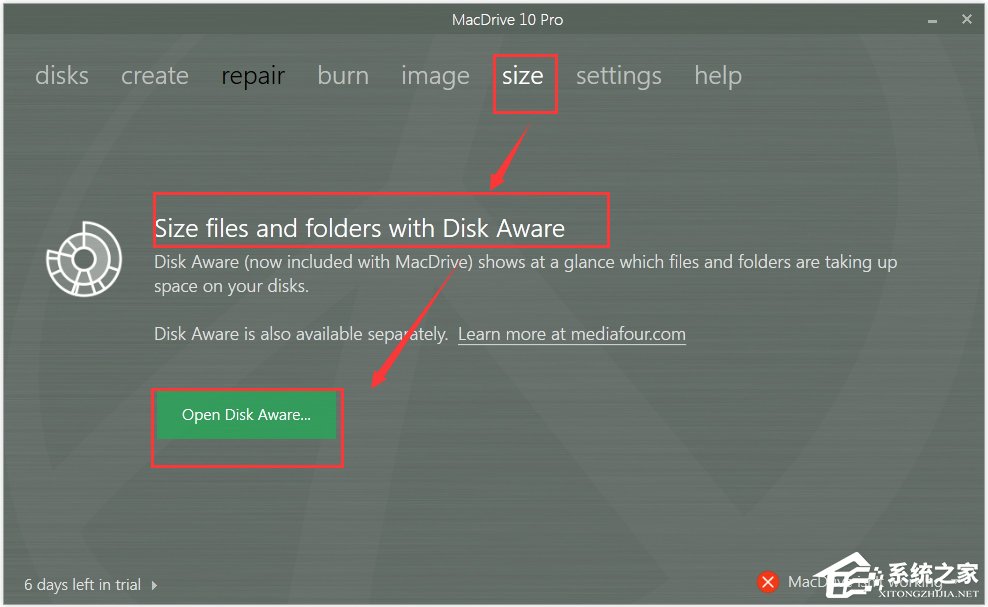
Task: Click the Open Disk Aware button
Action: pyautogui.click(x=246, y=415)
